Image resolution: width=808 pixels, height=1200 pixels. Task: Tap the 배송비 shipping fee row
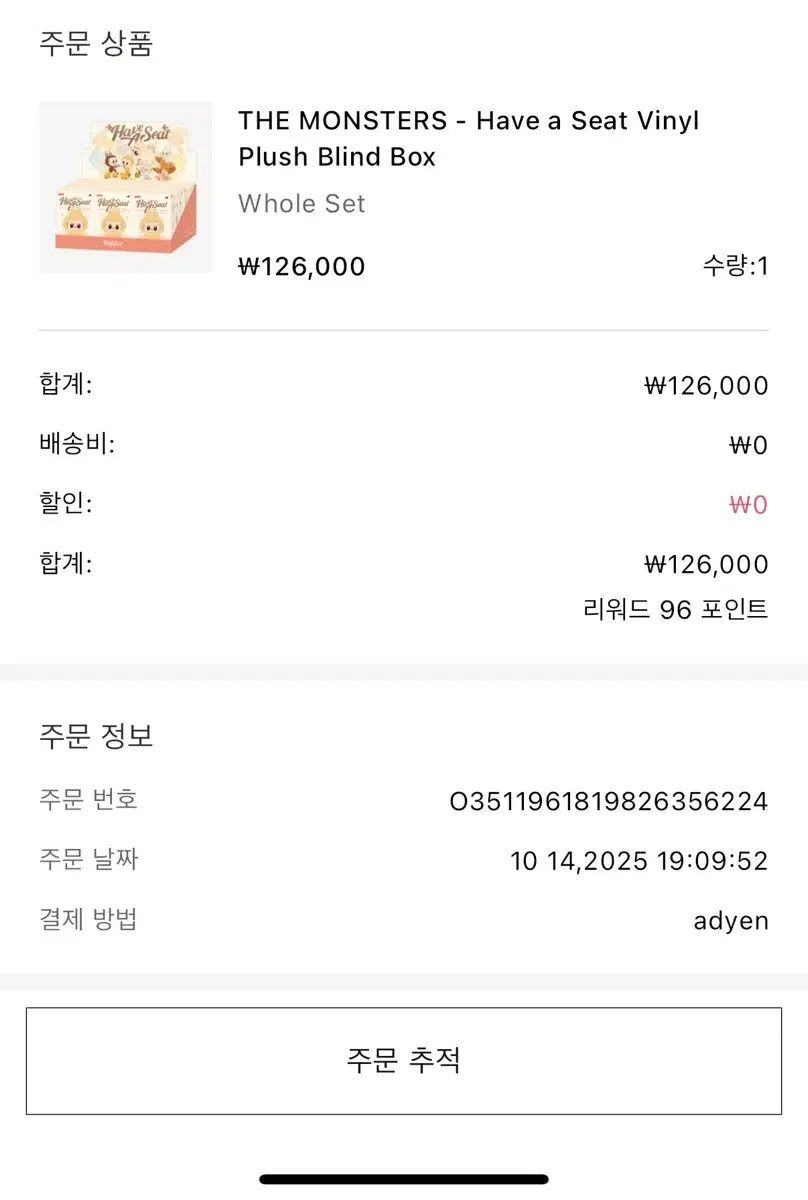click(x=404, y=445)
